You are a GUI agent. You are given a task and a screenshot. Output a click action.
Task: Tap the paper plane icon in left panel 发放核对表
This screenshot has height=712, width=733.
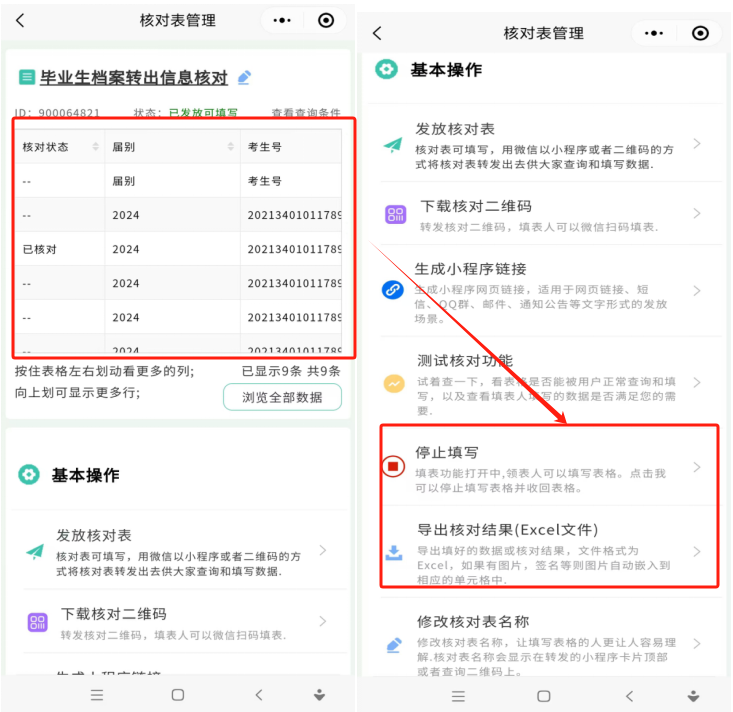[x=35, y=552]
